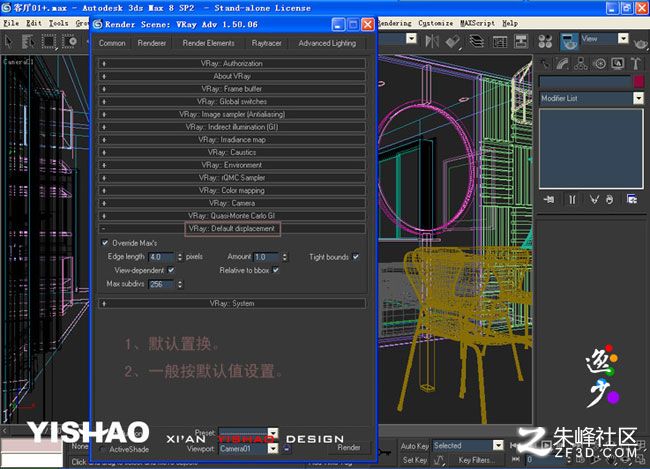Expand VRay:: Authorization rollout

[232, 63]
